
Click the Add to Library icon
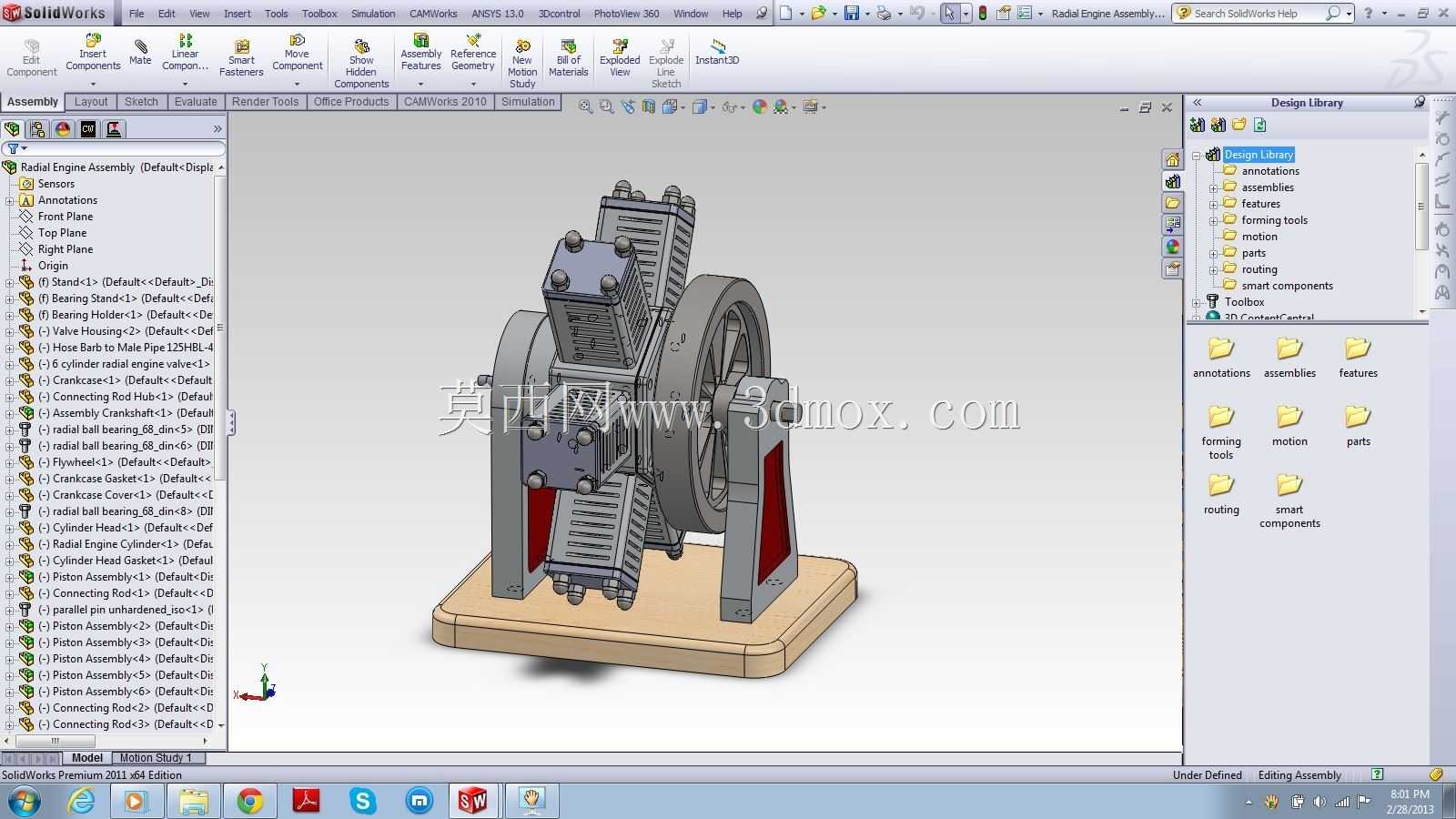pos(1198,125)
